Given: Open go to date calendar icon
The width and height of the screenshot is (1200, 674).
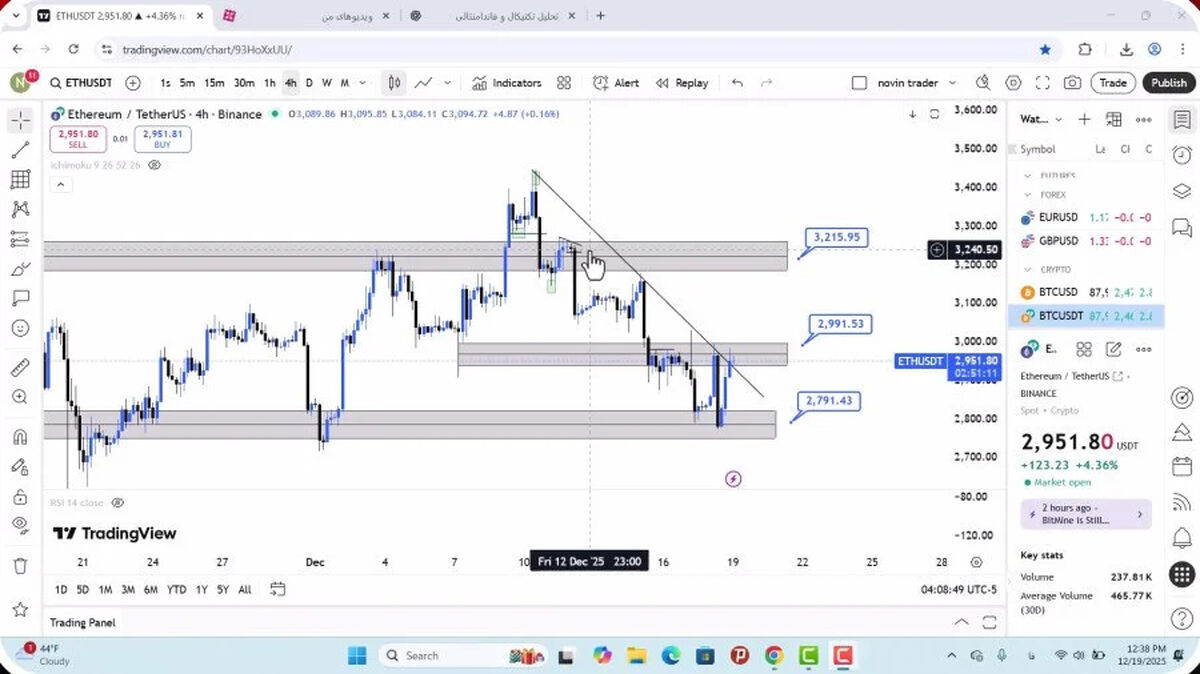Looking at the screenshot, I should coord(278,590).
